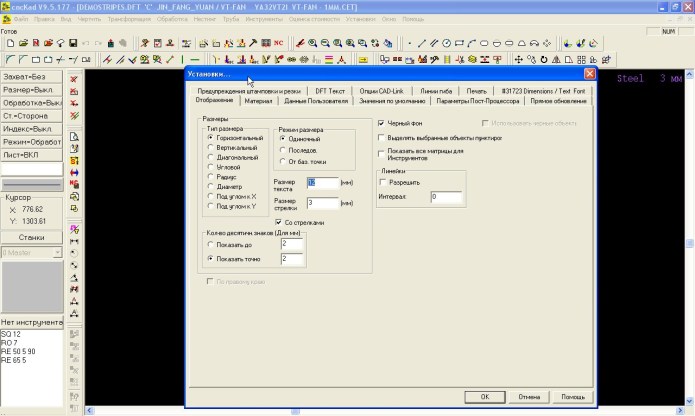The width and height of the screenshot is (695, 416).
Task: Open Параметры Пост-Процессора tab
Action: 477,101
